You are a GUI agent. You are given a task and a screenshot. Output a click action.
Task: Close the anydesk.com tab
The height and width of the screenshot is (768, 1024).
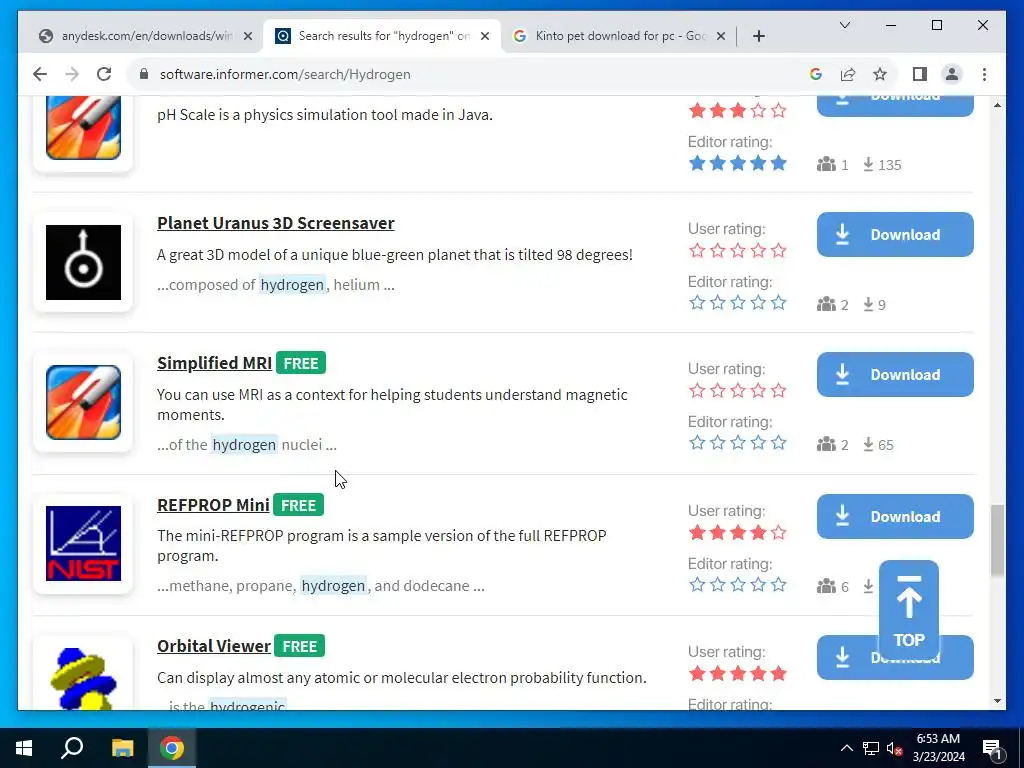pyautogui.click(x=248, y=37)
